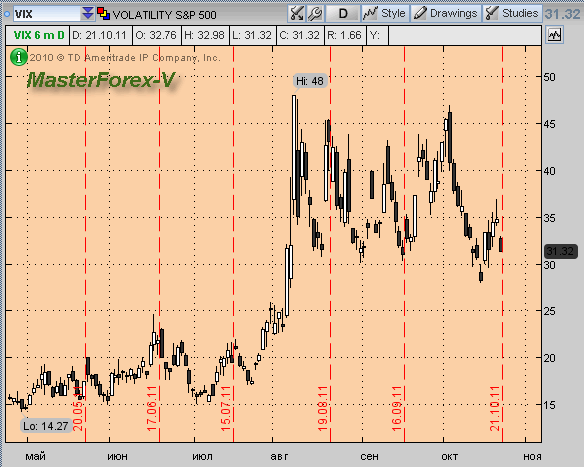Image resolution: width=584 pixels, height=467 pixels.
Task: Select the D daily timeframe button
Action: 343,14
